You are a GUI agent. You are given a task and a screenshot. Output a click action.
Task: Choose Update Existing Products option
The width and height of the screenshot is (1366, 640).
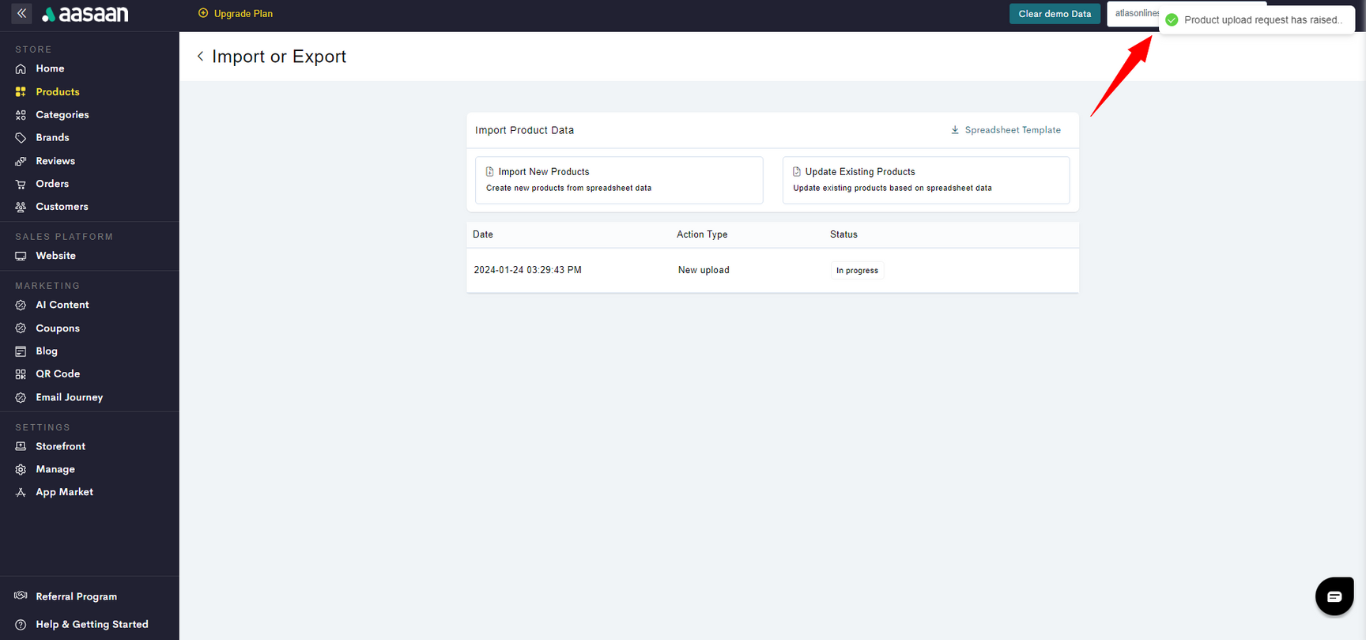point(925,180)
